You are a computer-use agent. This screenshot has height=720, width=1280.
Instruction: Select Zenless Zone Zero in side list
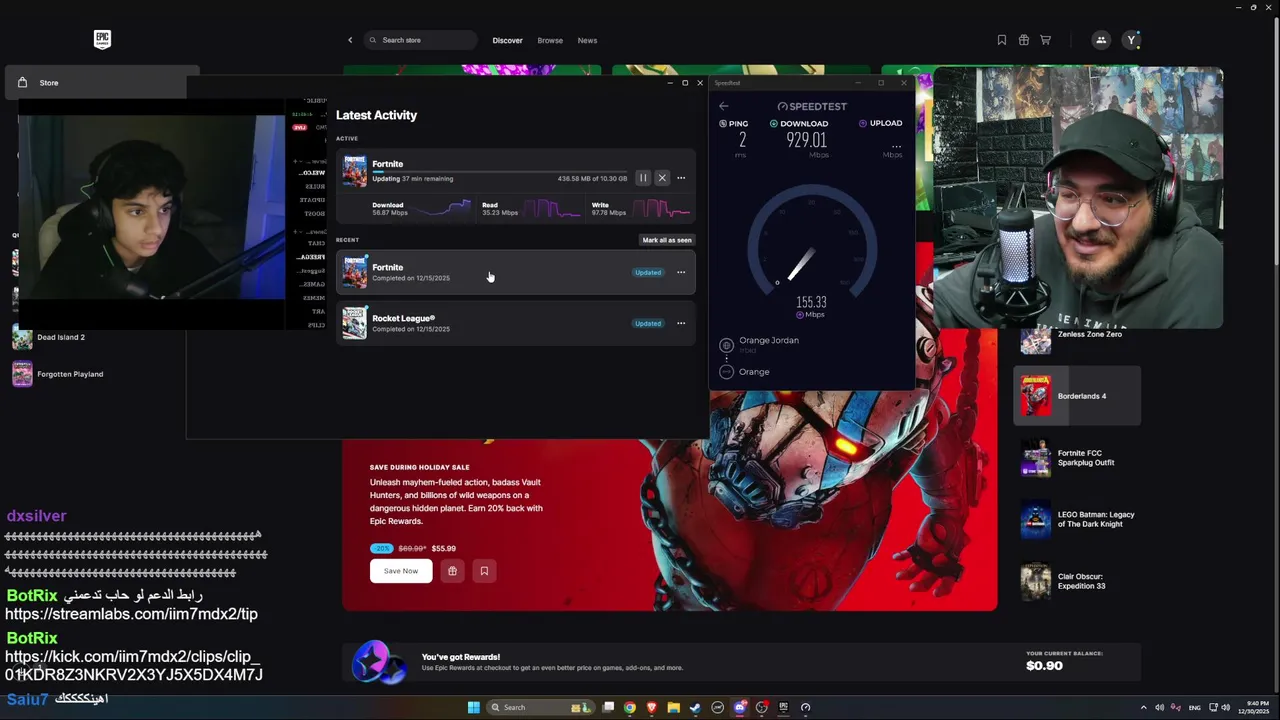pyautogui.click(x=1077, y=336)
